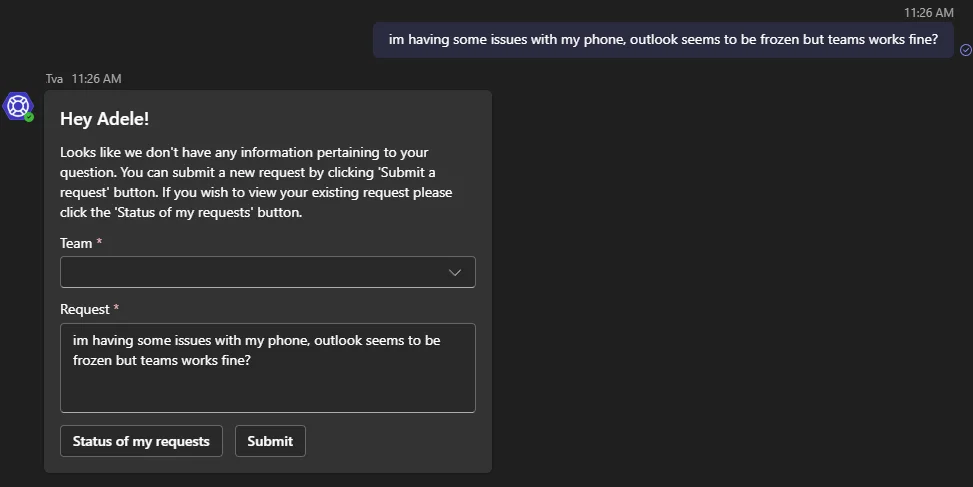Click the Request field label
The image size is (973, 487).
tap(84, 310)
